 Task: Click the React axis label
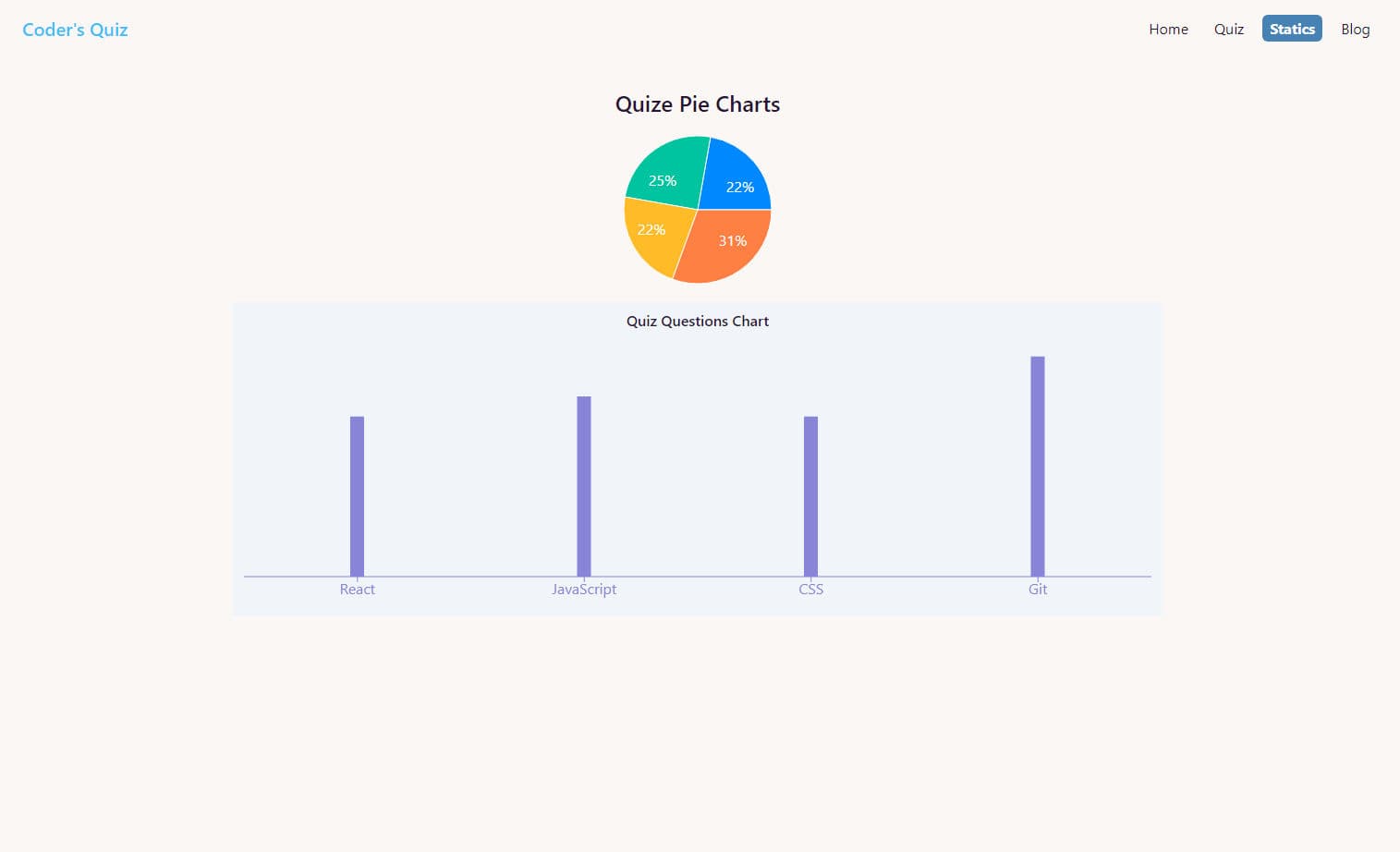[x=357, y=590]
